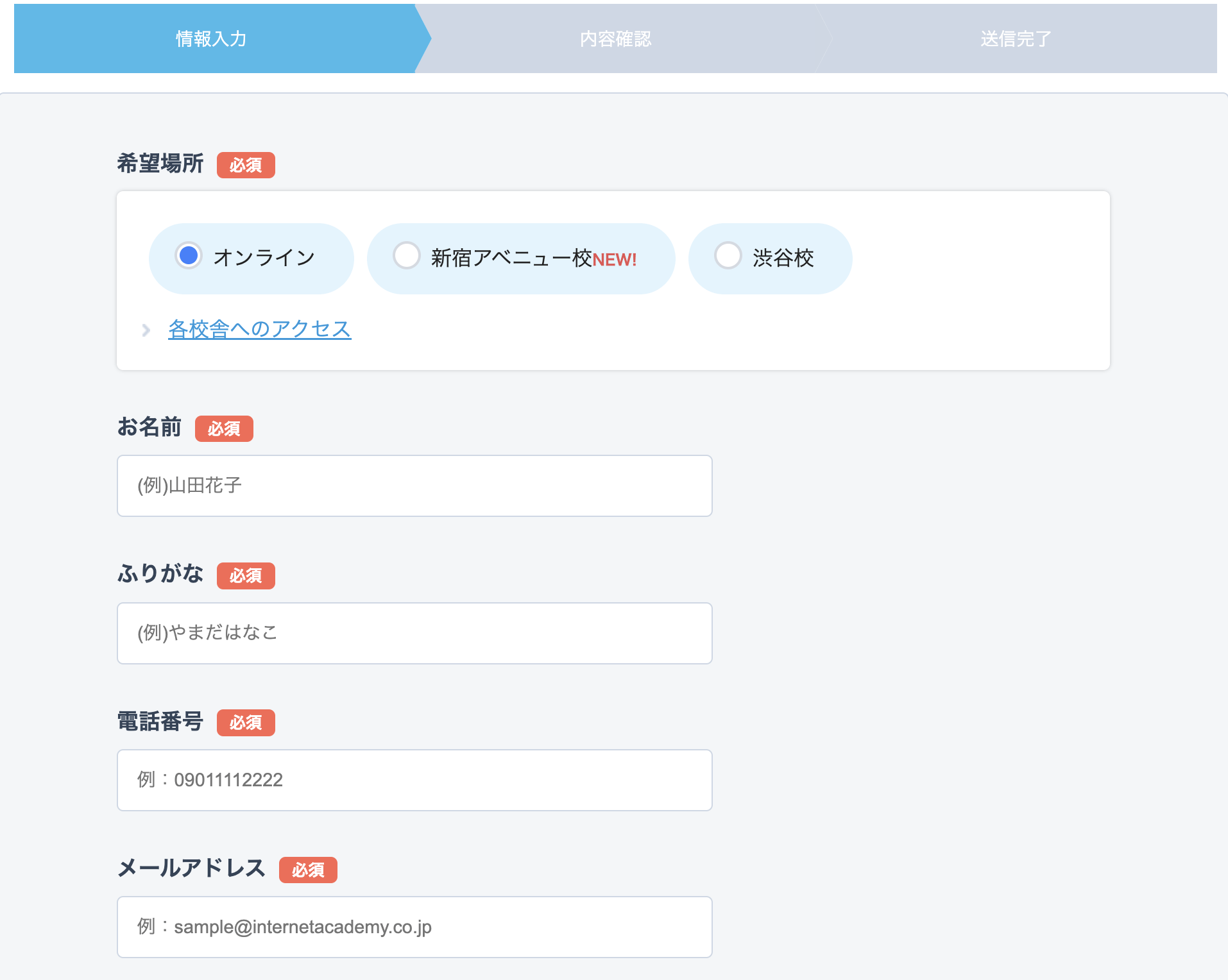This screenshot has width=1228, height=980.
Task: Expand the 各校舎へのアクセス section chevron
Action: pos(145,331)
